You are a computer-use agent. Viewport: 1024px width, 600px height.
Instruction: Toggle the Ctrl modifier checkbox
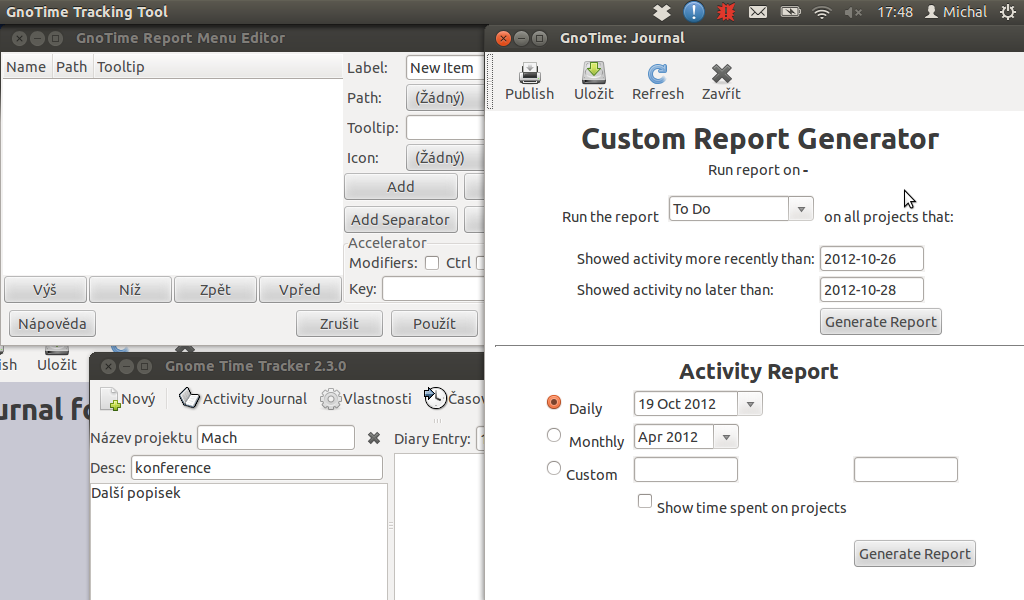point(432,263)
